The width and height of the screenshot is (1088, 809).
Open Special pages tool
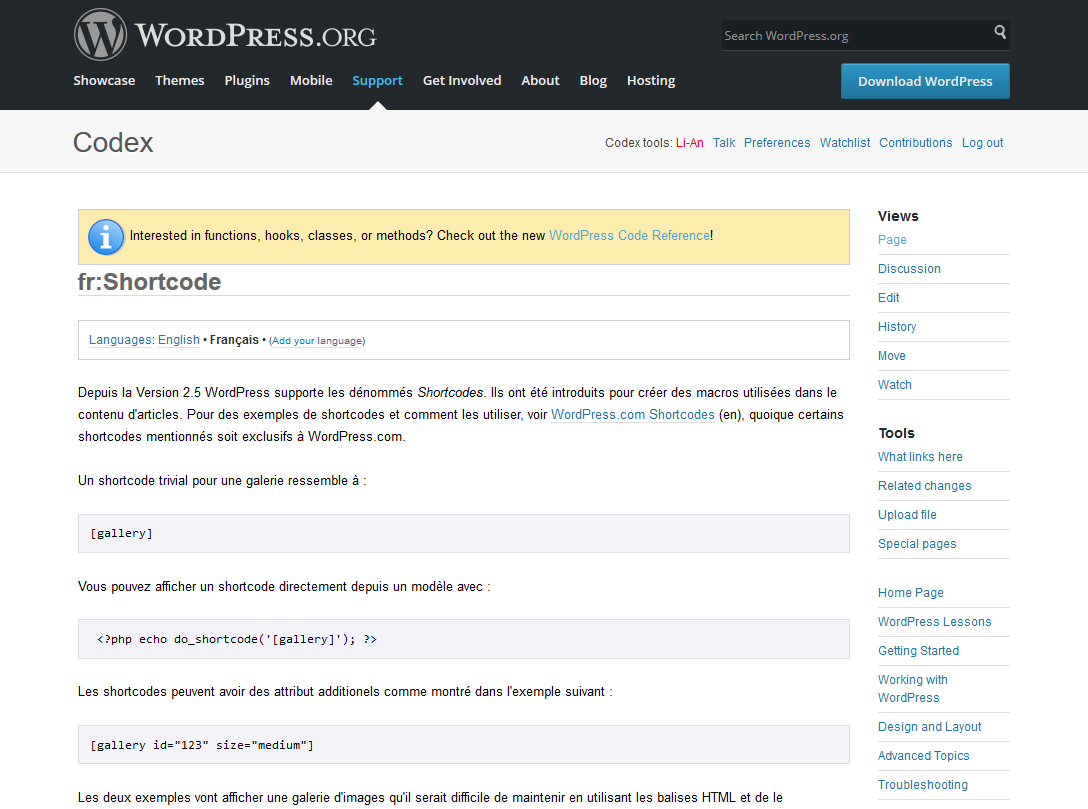(917, 544)
